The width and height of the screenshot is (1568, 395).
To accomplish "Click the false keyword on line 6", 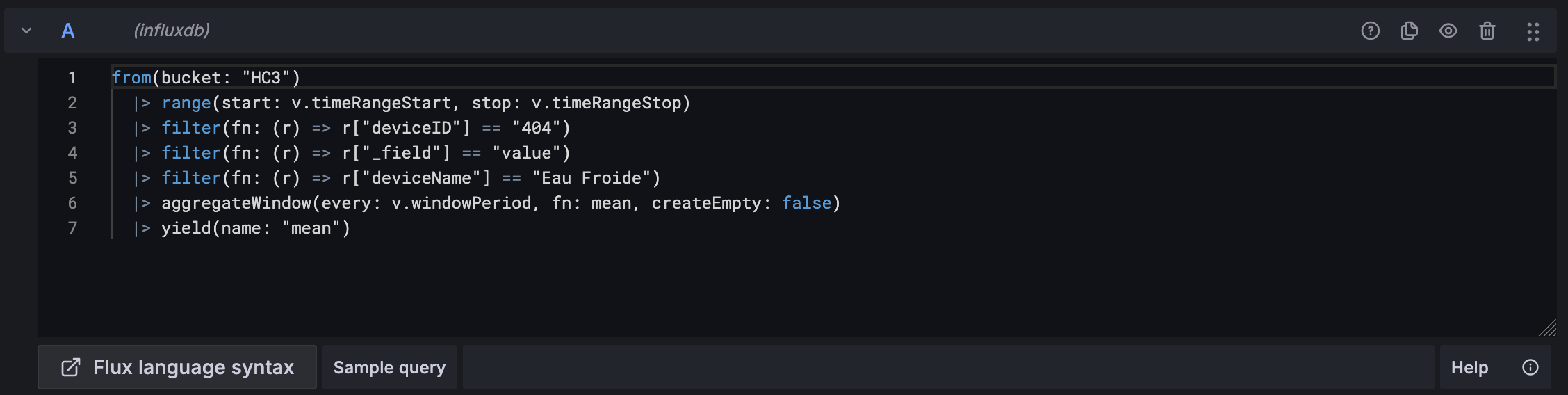I will tap(806, 203).
